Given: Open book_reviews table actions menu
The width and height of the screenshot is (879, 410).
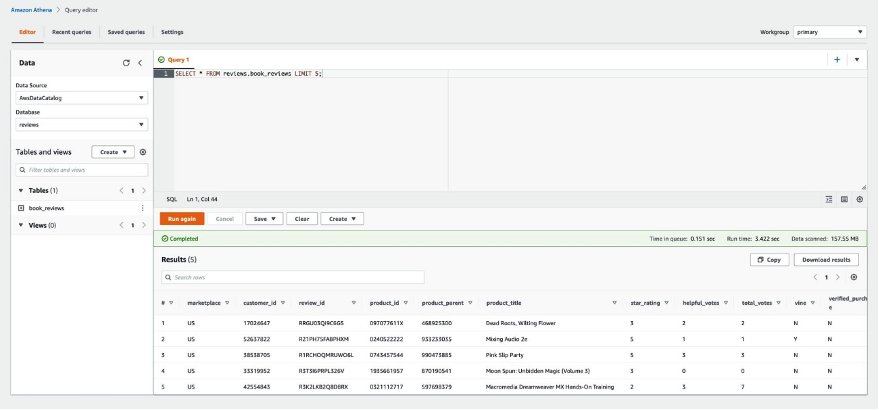Looking at the screenshot, I should (142, 208).
